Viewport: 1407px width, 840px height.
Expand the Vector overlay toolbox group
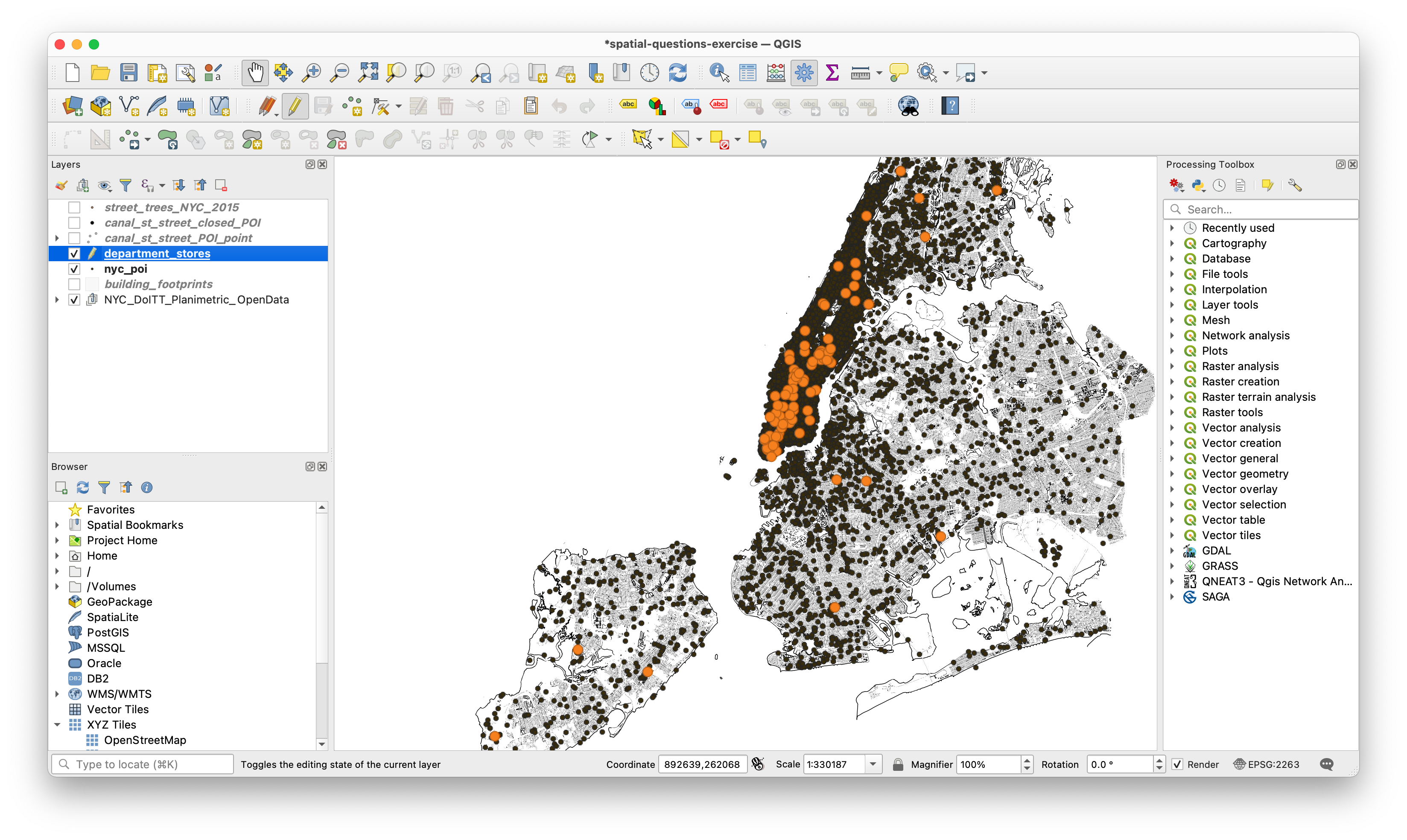[1172, 489]
